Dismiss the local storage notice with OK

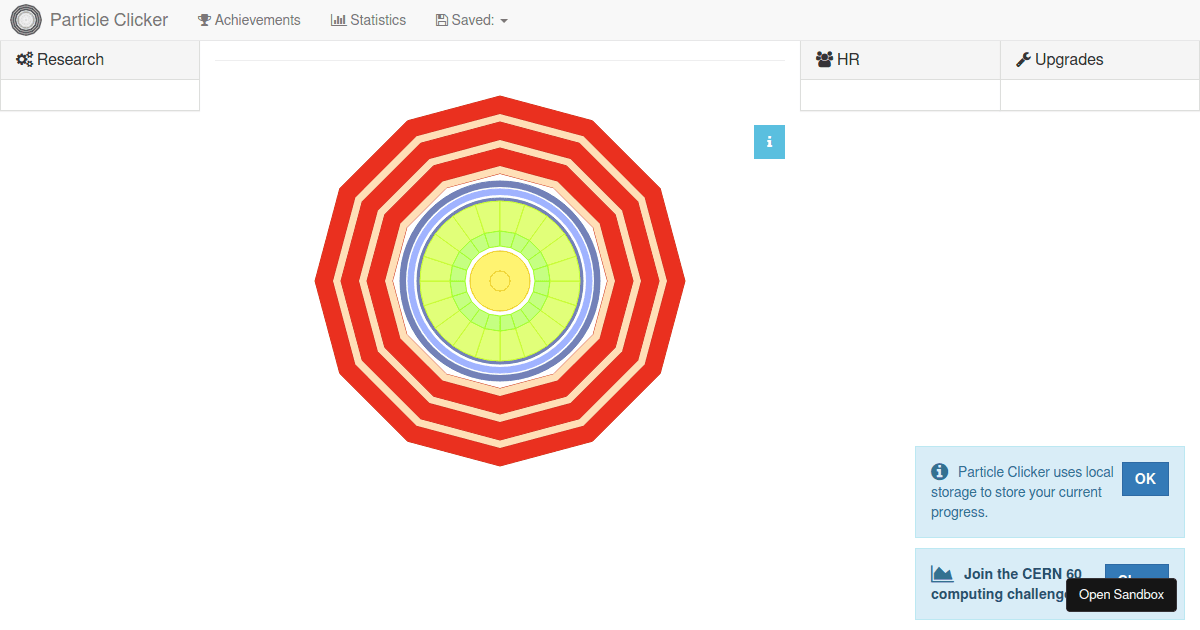[x=1144, y=479]
